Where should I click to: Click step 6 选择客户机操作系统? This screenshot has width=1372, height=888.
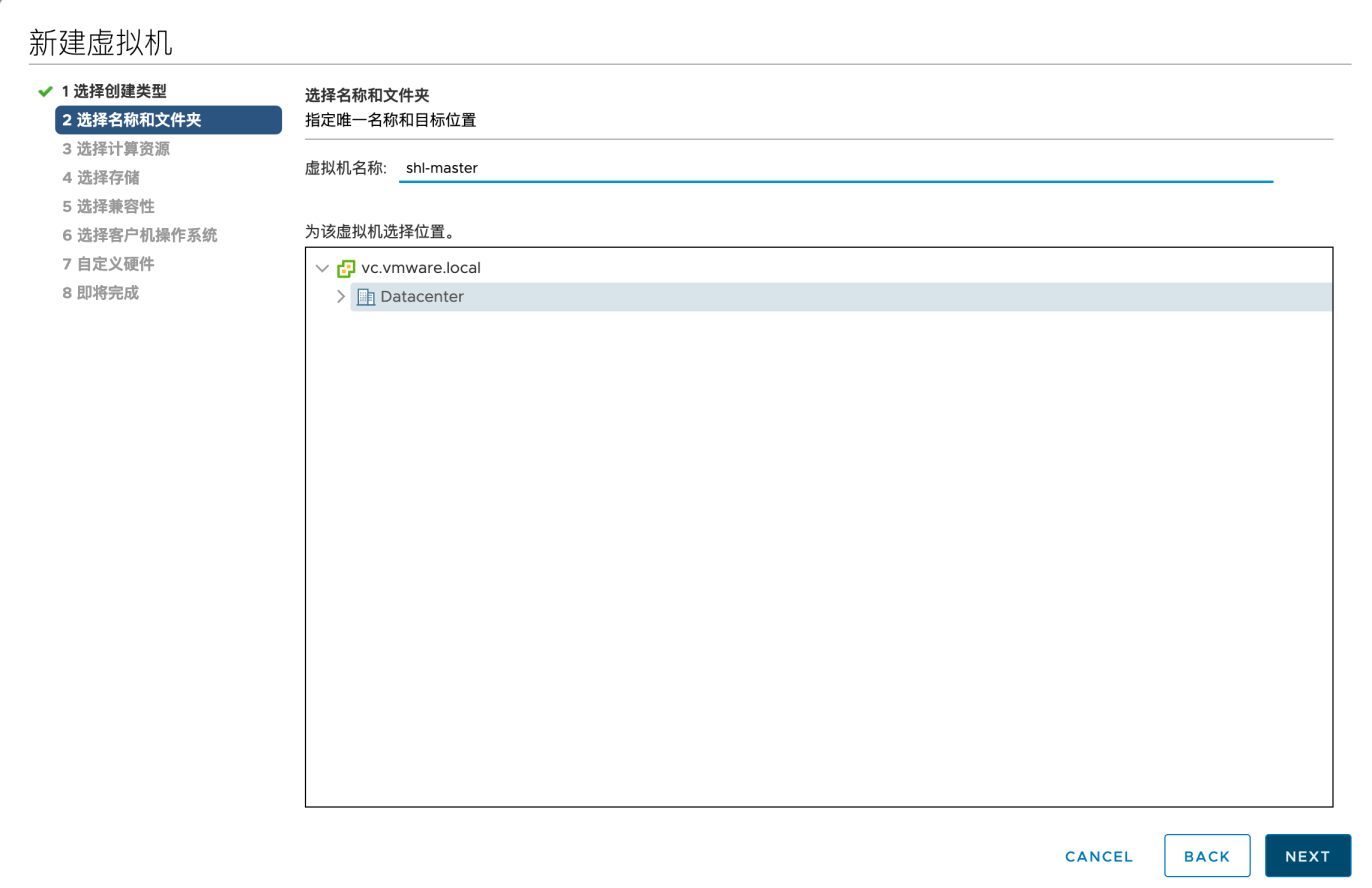(139, 236)
